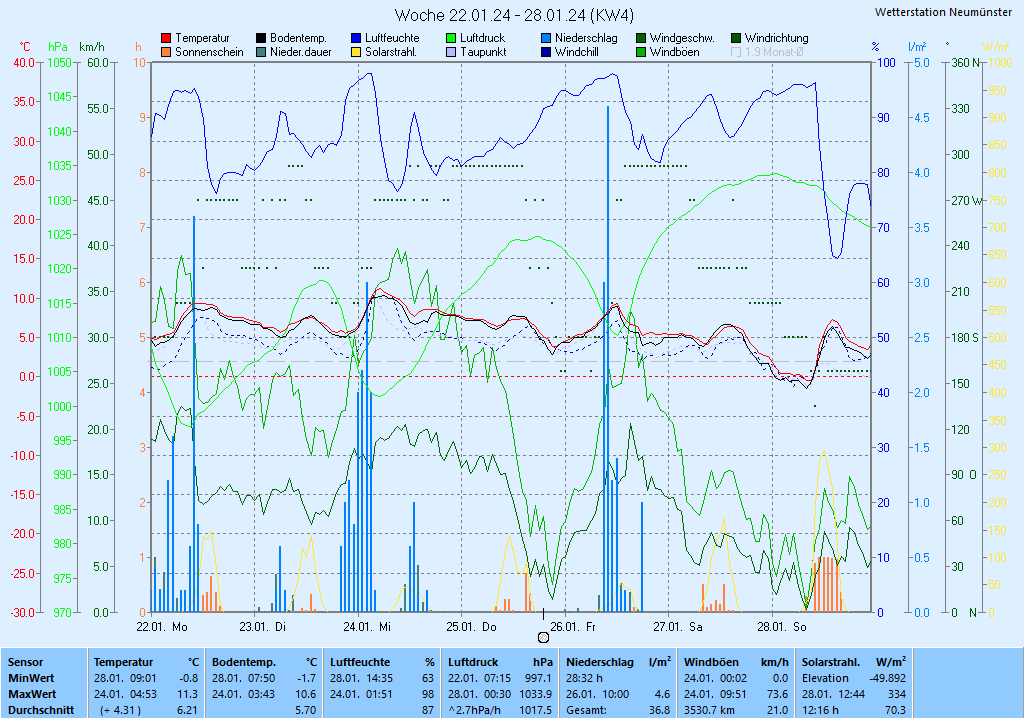1024x718 pixels.
Task: Click the Luftfeuchte column header in the table
Action: [x=360, y=662]
